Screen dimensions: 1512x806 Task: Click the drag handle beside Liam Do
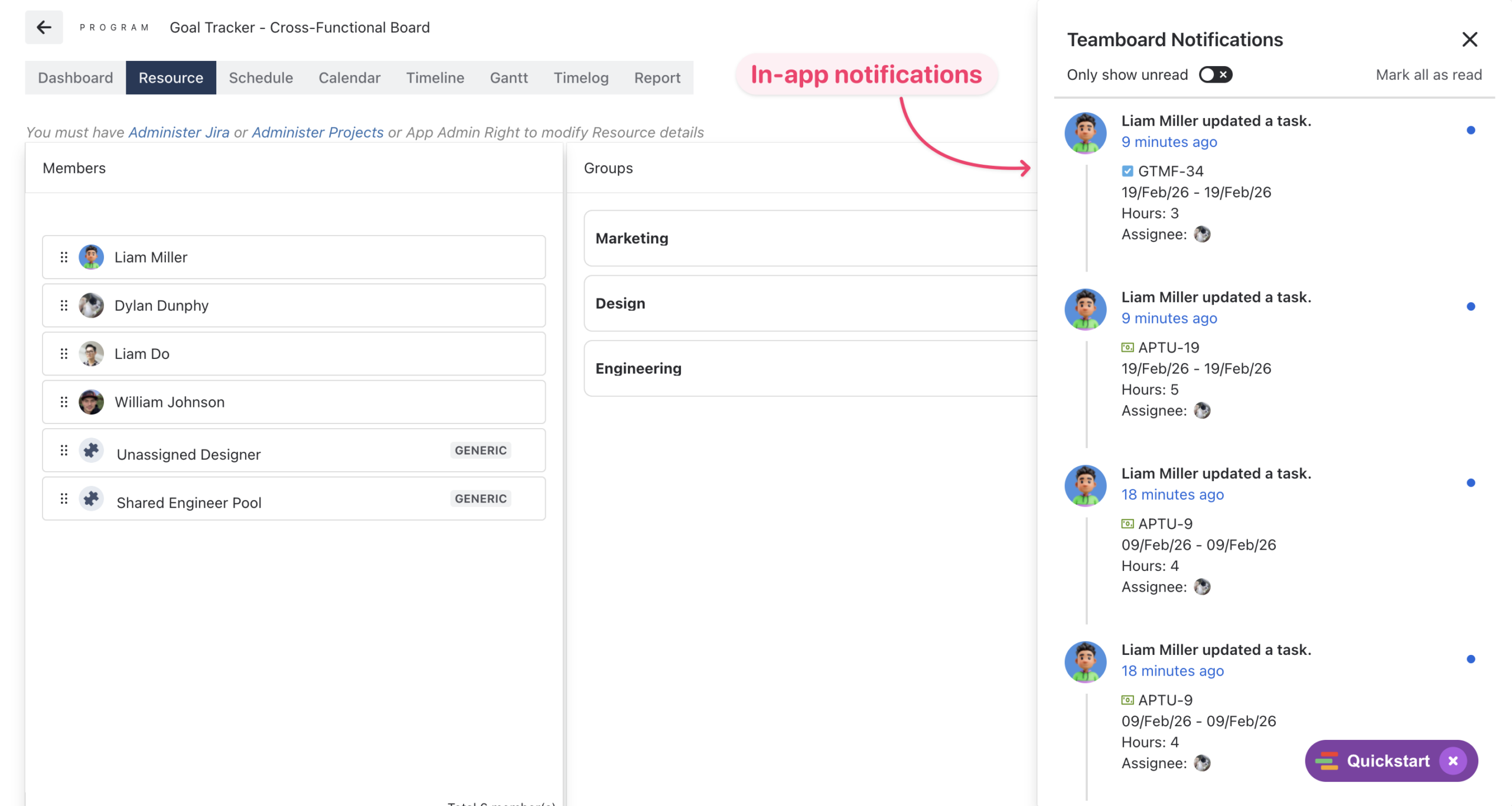point(64,354)
